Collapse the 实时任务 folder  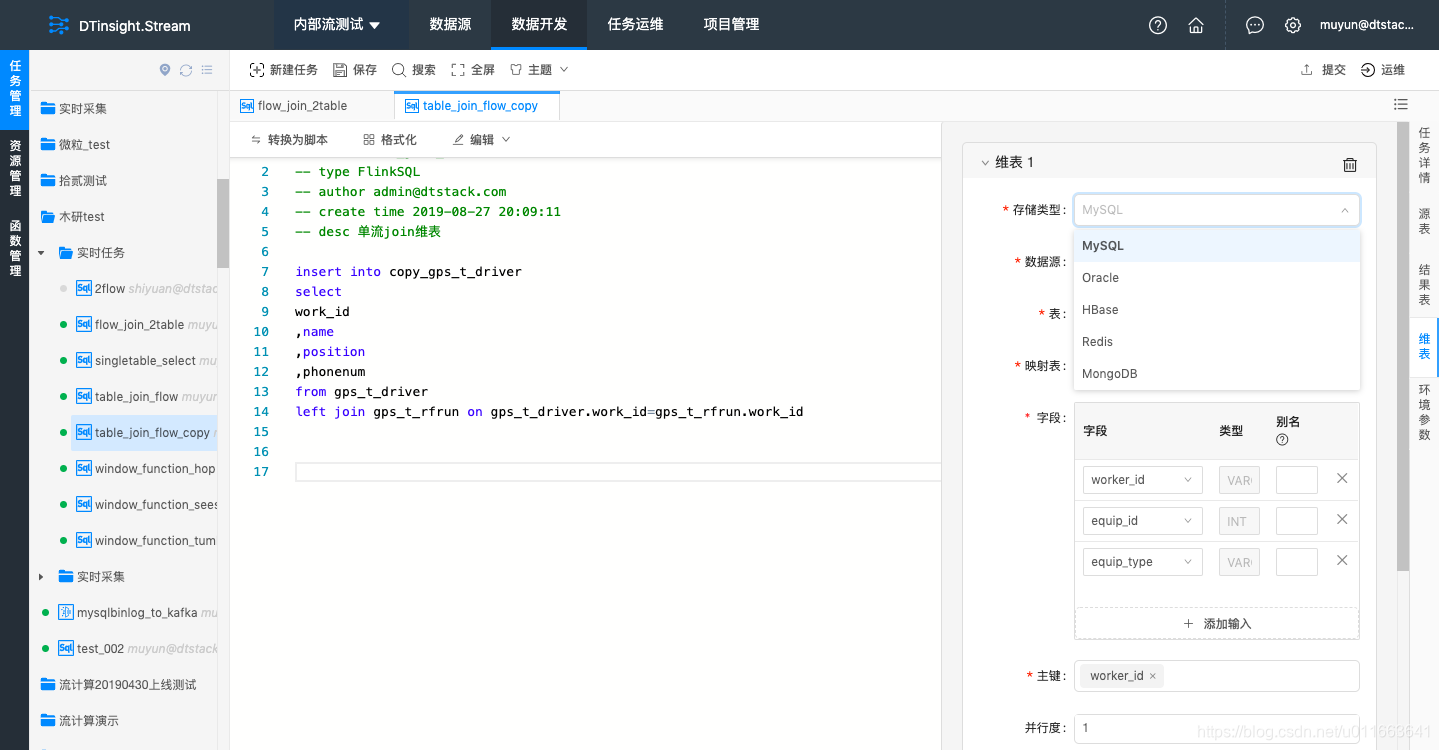click(x=41, y=253)
